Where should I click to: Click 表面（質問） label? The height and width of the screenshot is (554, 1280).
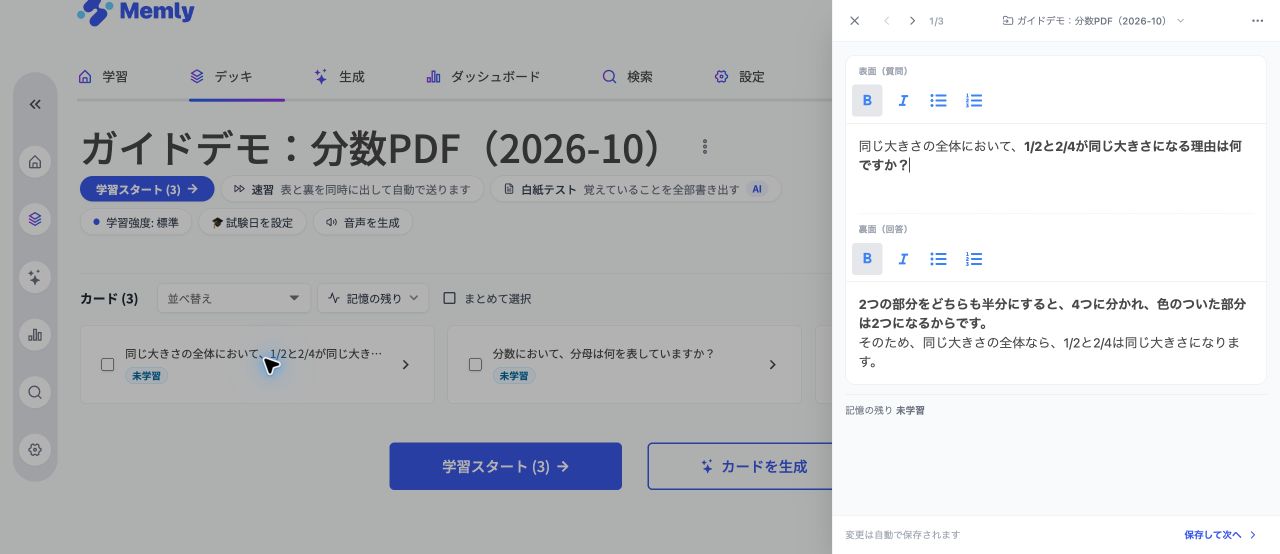(883, 72)
